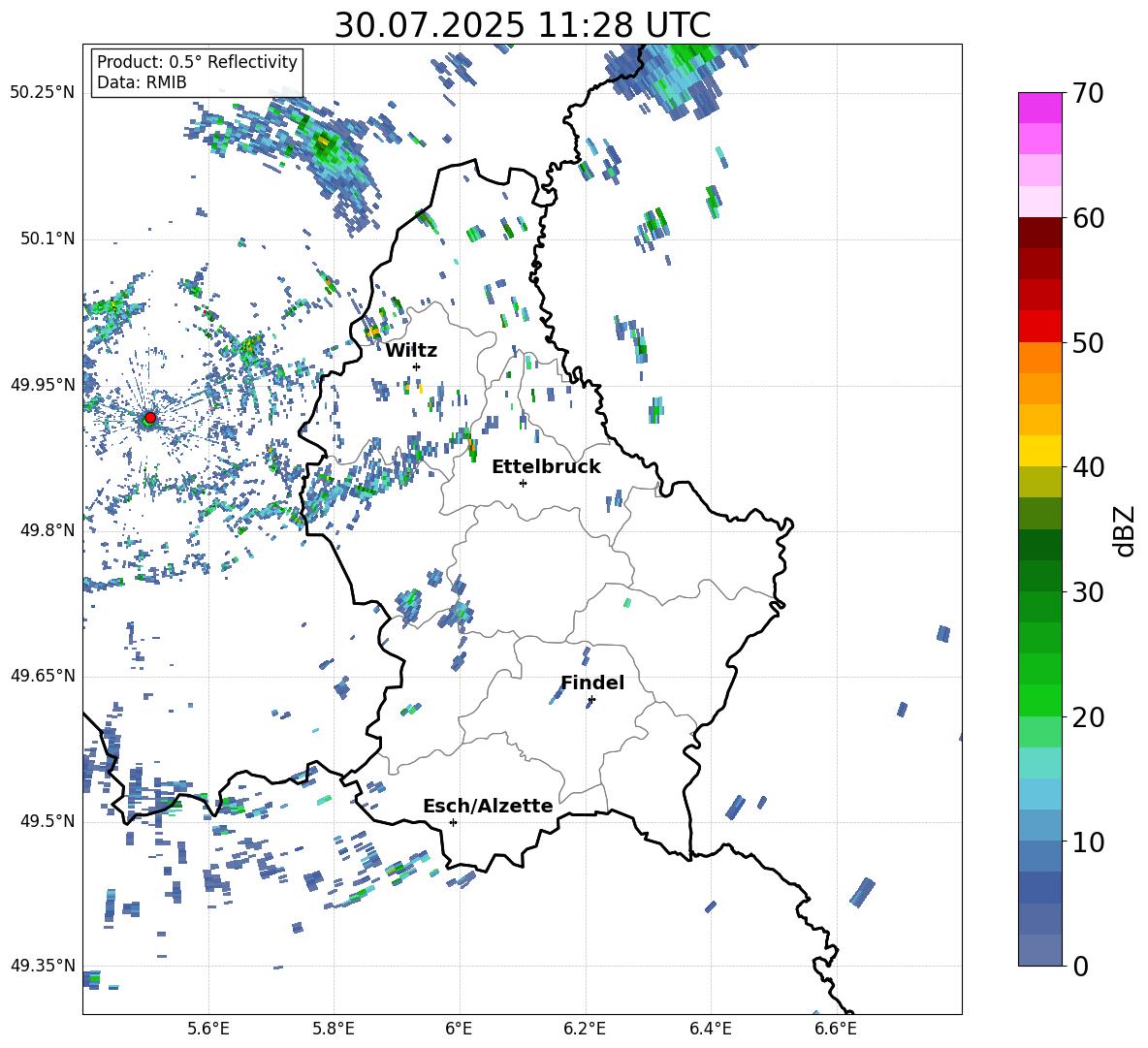The image size is (1148, 1048).
Task: Click the 50.1°N latitude label
Action: 48,239
